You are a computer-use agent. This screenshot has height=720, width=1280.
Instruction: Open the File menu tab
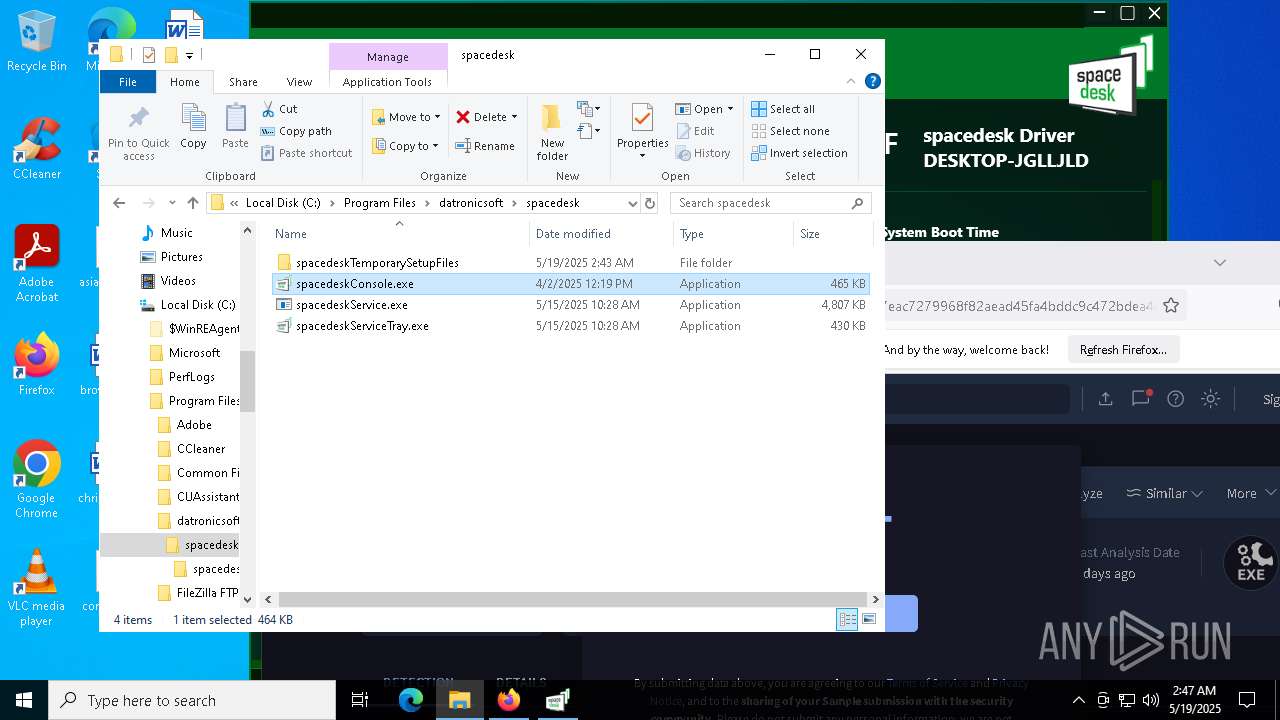(128, 82)
